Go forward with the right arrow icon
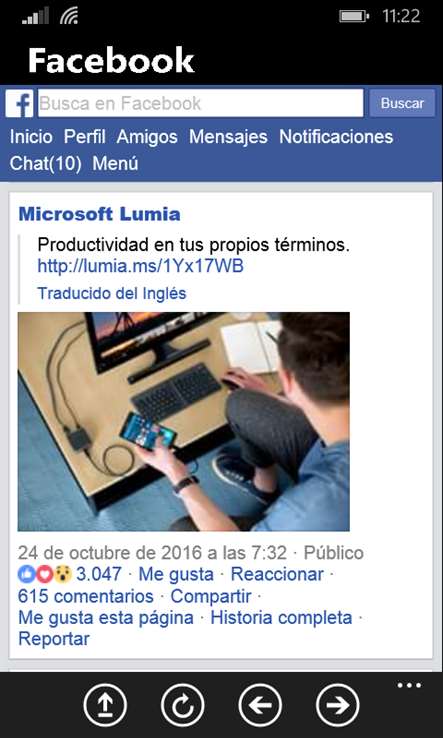443x738 pixels. (338, 705)
